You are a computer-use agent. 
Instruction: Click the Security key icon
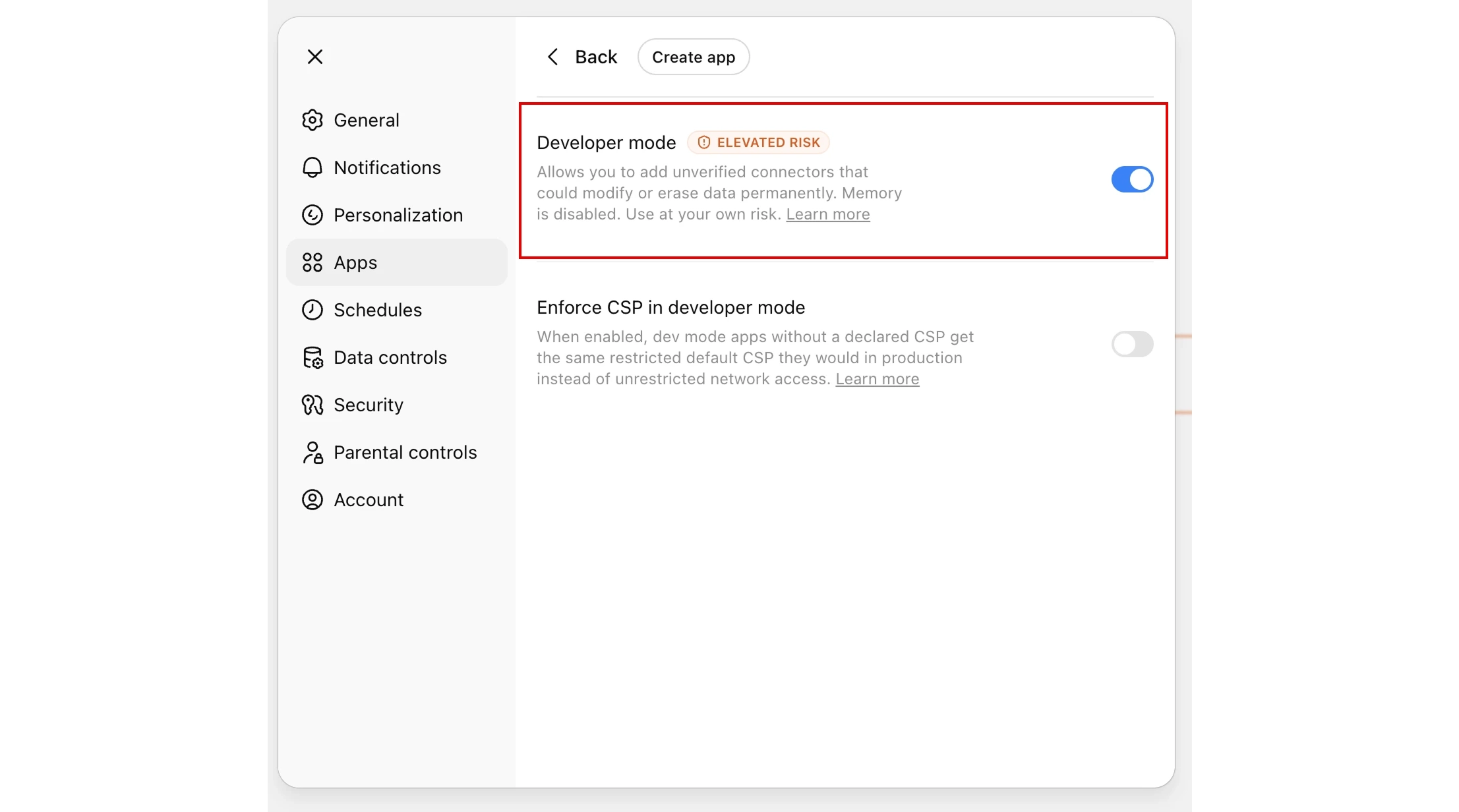313,405
